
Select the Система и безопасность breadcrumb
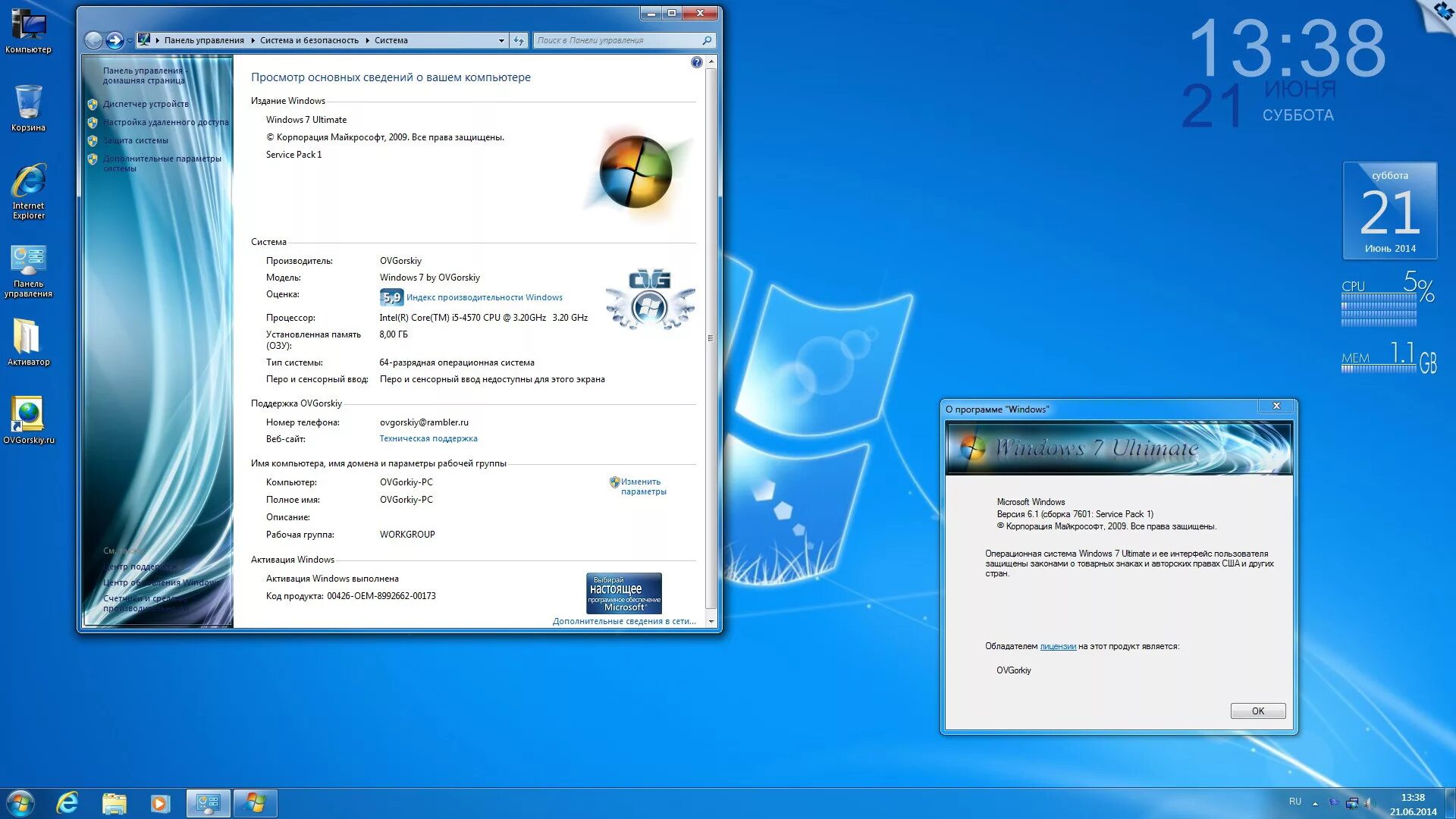pos(309,41)
